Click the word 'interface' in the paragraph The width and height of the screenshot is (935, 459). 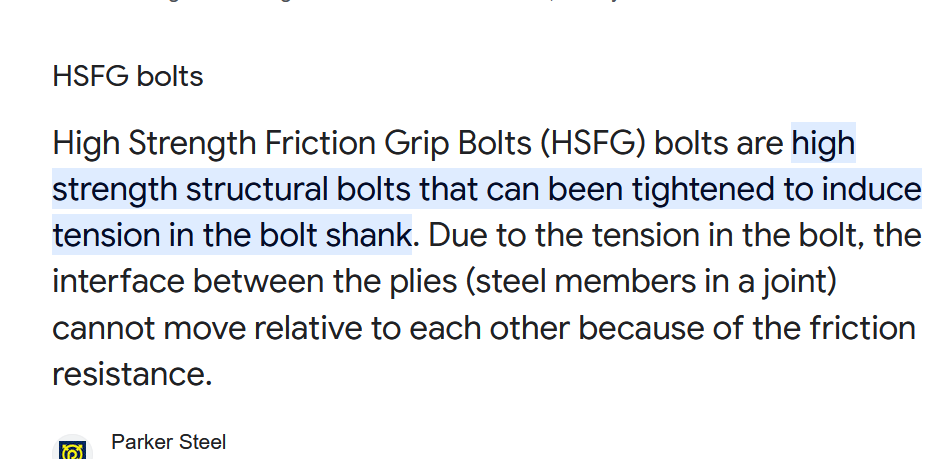coord(118,281)
